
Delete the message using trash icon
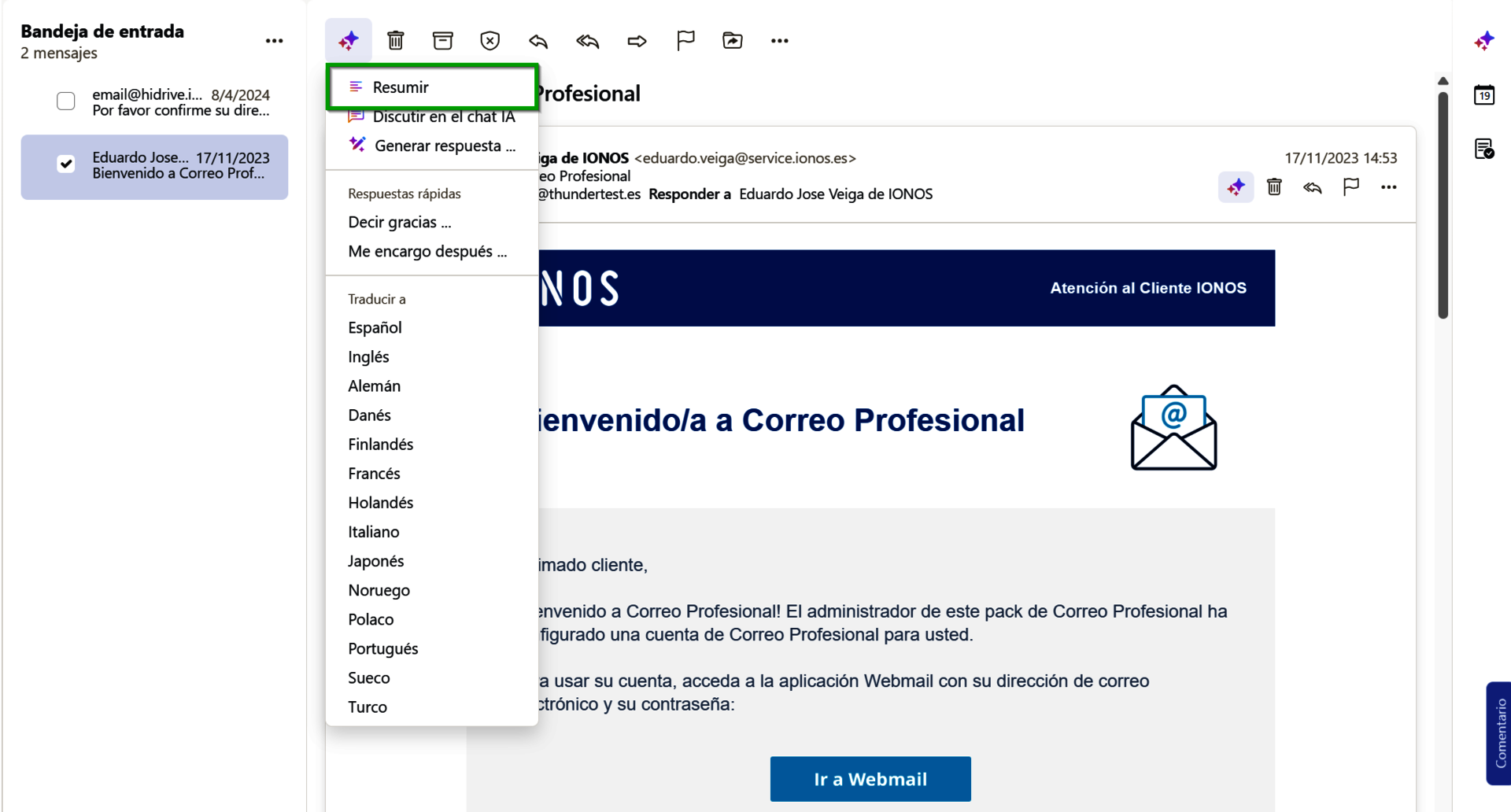[396, 40]
